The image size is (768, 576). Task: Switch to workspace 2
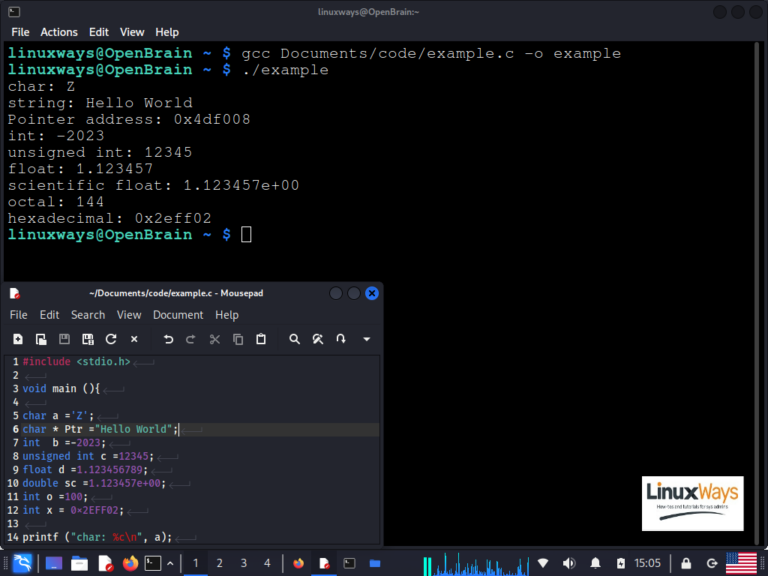(219, 563)
